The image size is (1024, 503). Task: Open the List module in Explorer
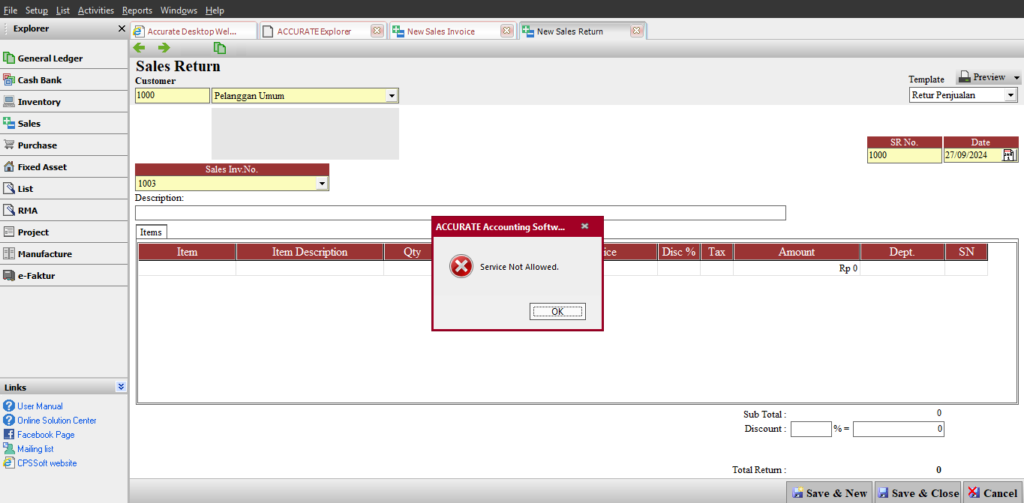click(63, 189)
